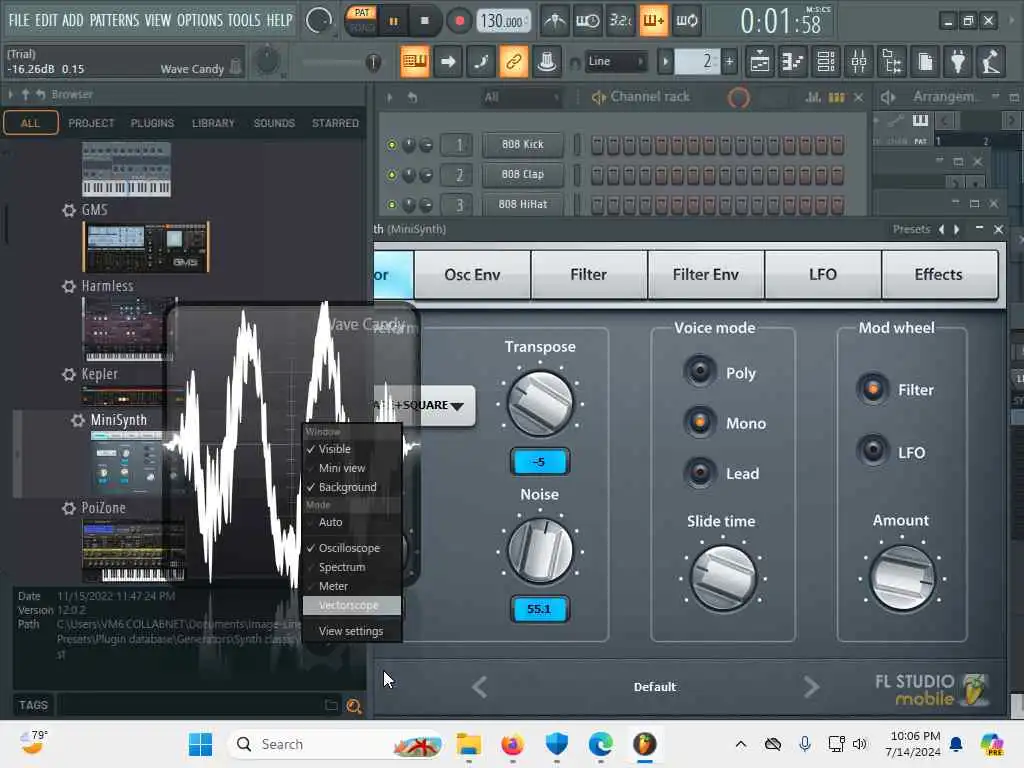Open the Channel rack toolbar icon
1024x768 pixels.
click(826, 62)
